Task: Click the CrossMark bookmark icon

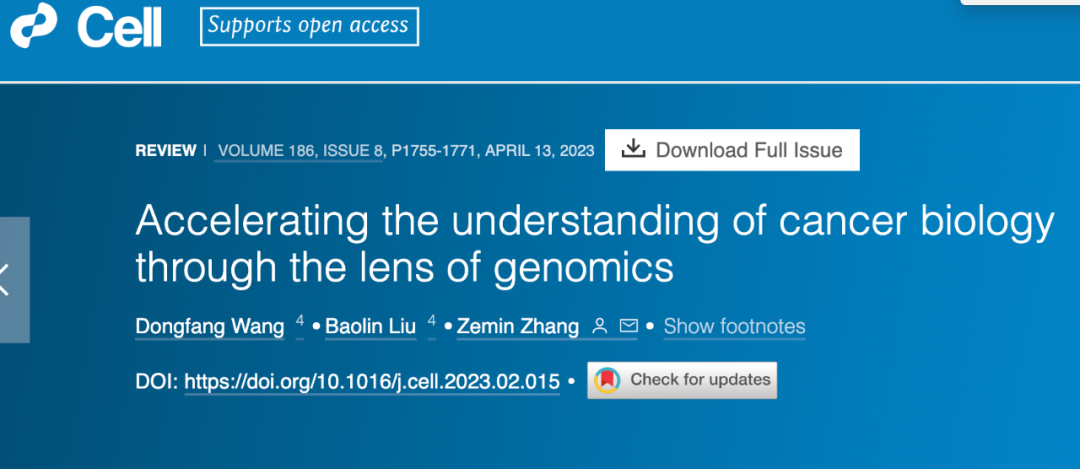Action: pos(606,380)
